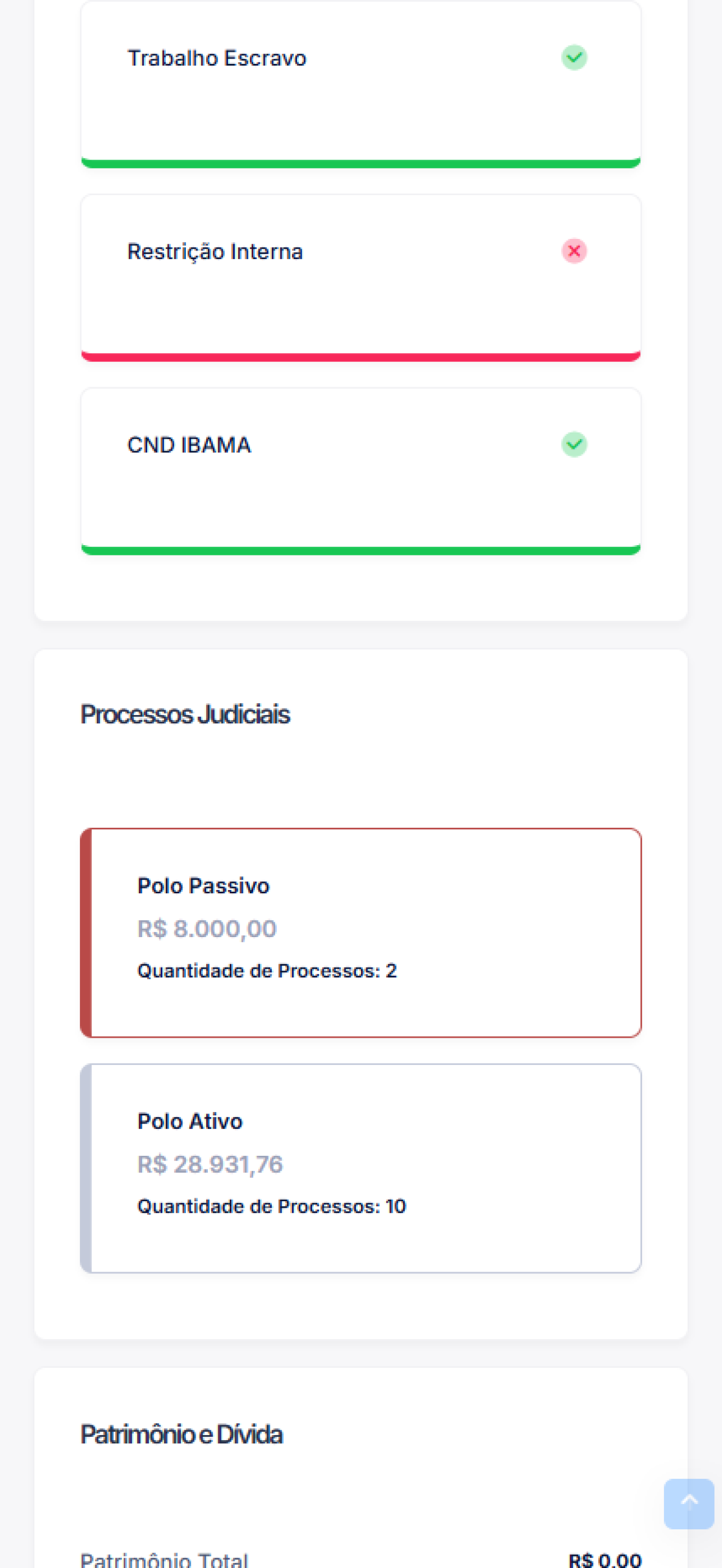
Task: Select the Polo Ativo card
Action: [x=361, y=1168]
